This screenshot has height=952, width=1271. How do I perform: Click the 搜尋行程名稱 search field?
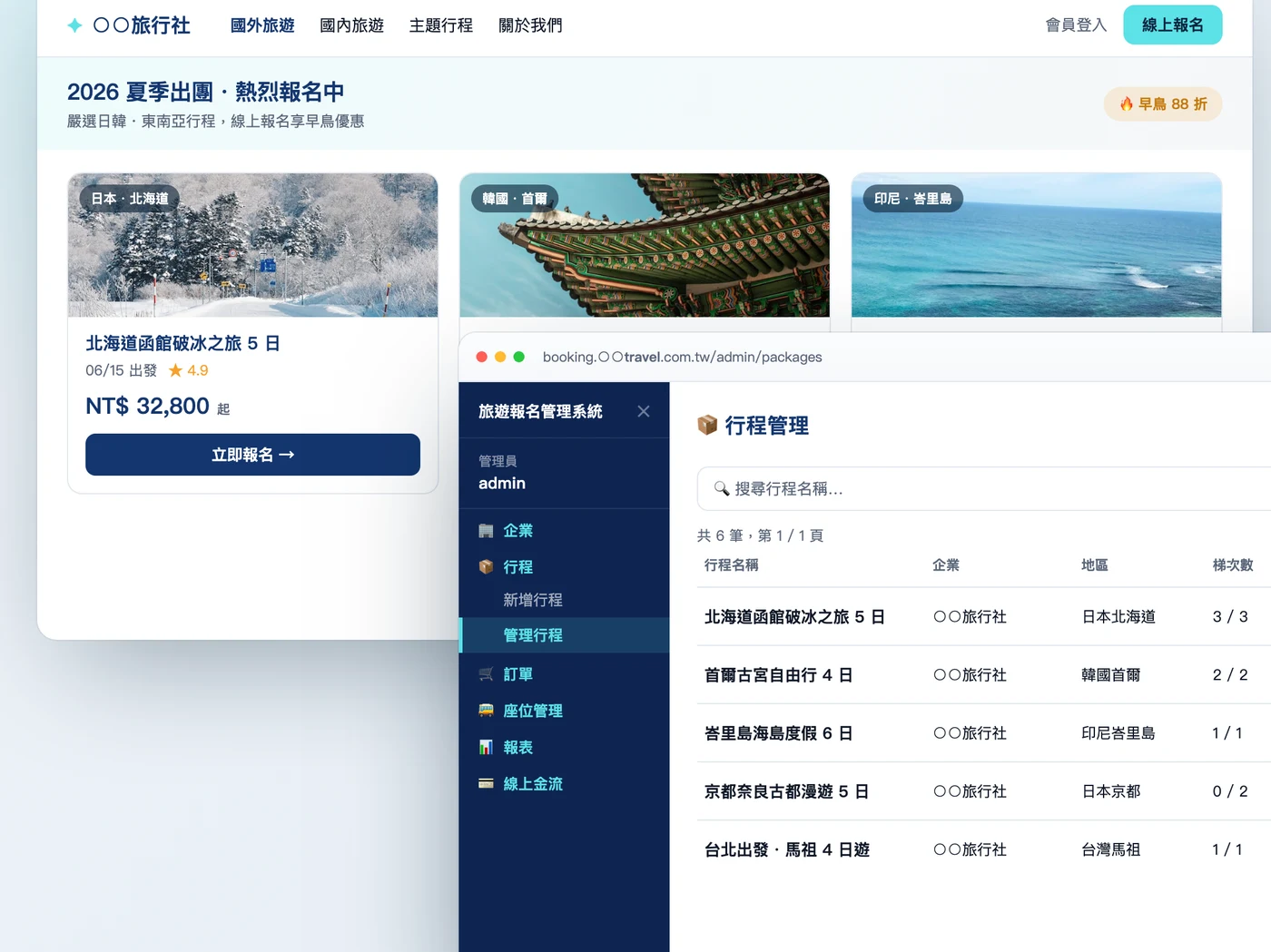pyautogui.click(x=984, y=489)
